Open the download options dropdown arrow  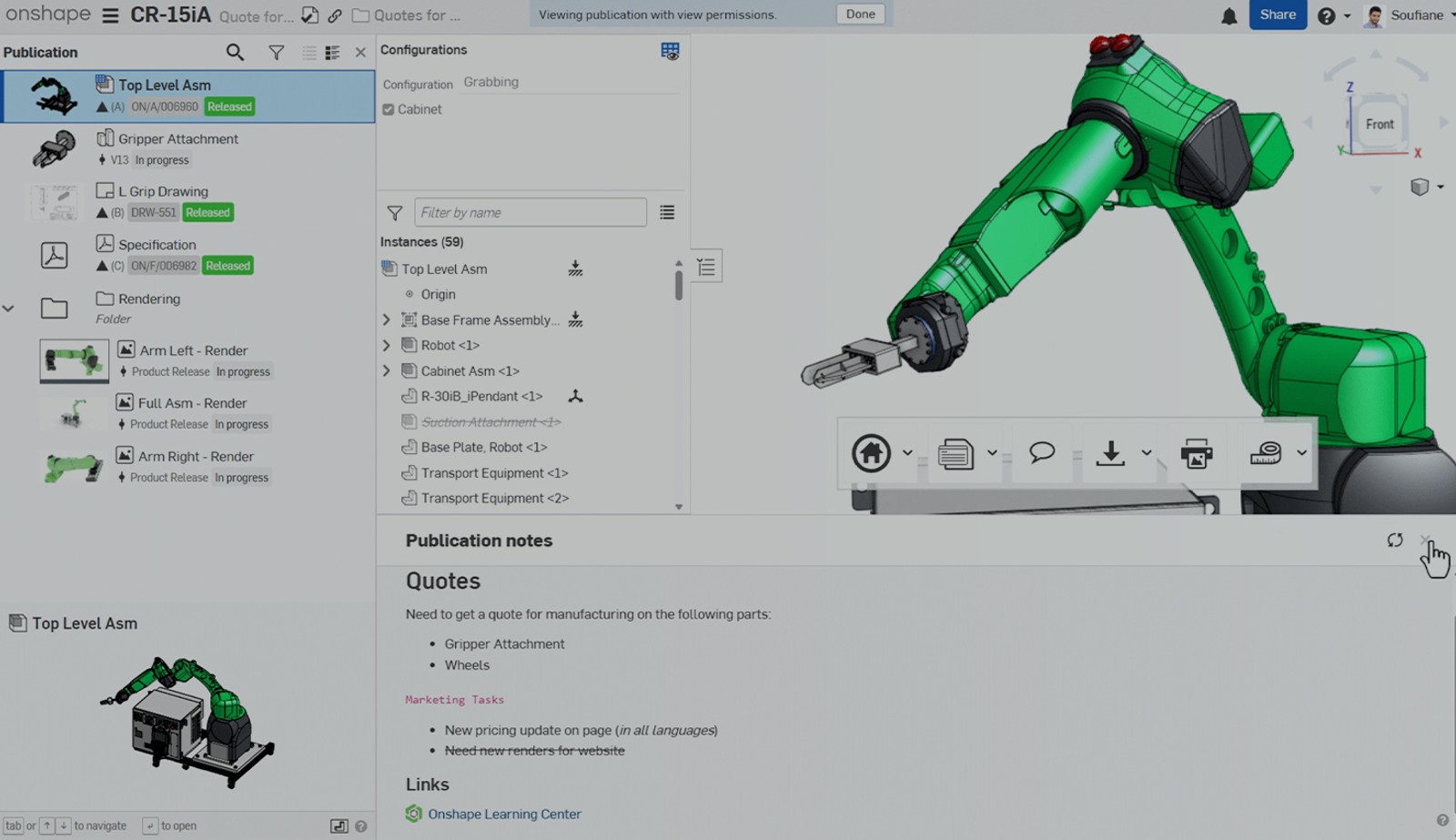click(x=1147, y=452)
